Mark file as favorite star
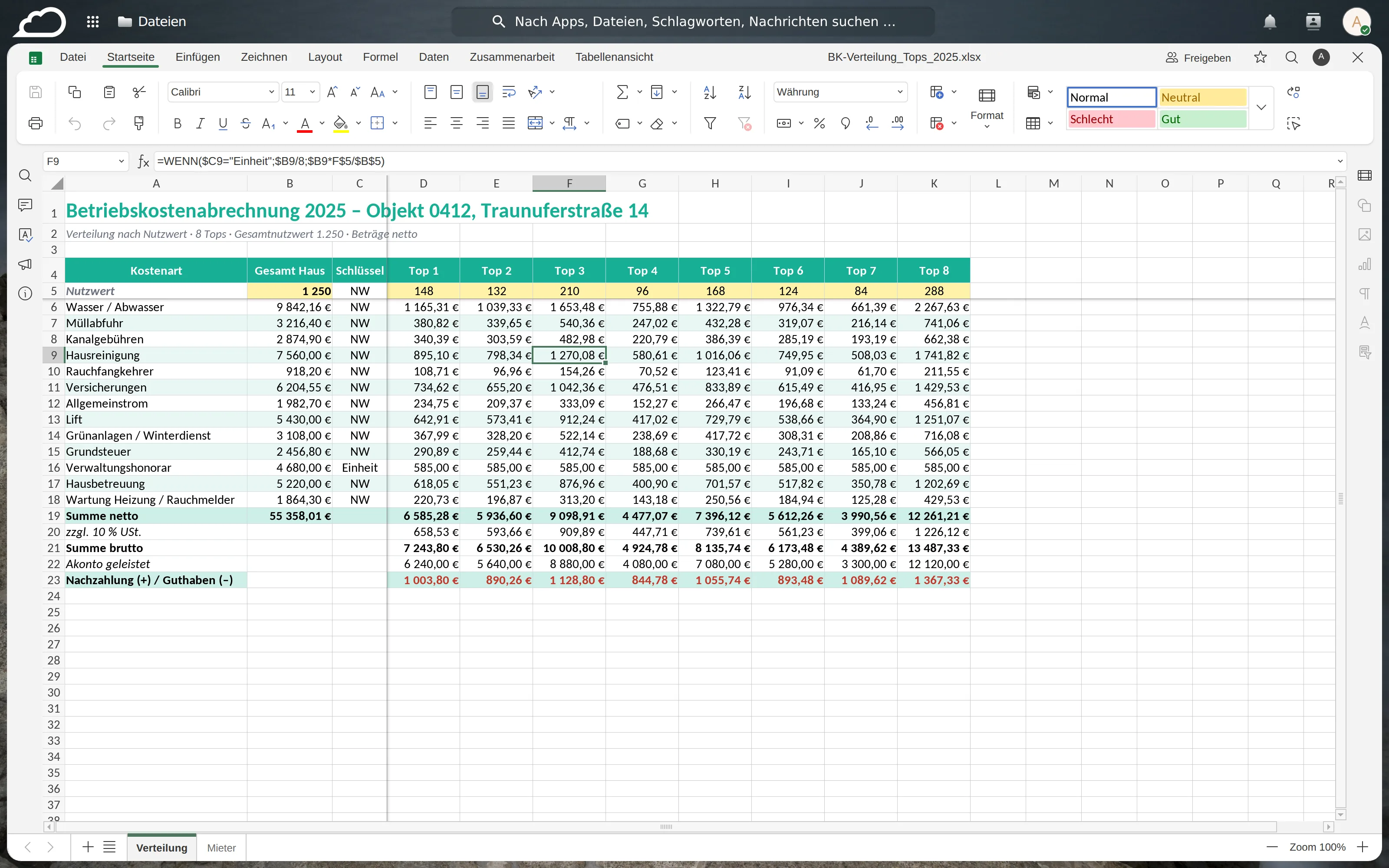 click(x=1260, y=57)
